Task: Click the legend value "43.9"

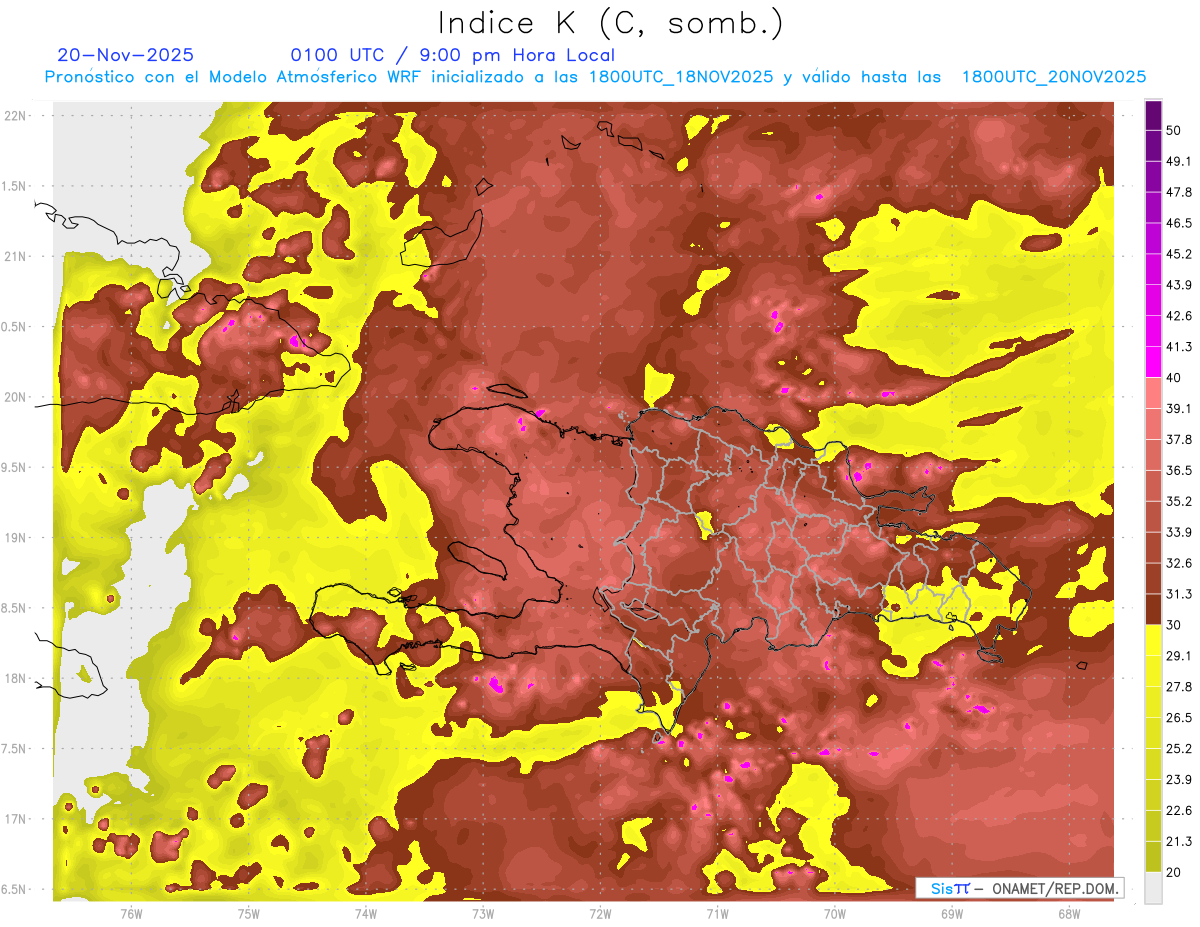Action: tap(1179, 285)
